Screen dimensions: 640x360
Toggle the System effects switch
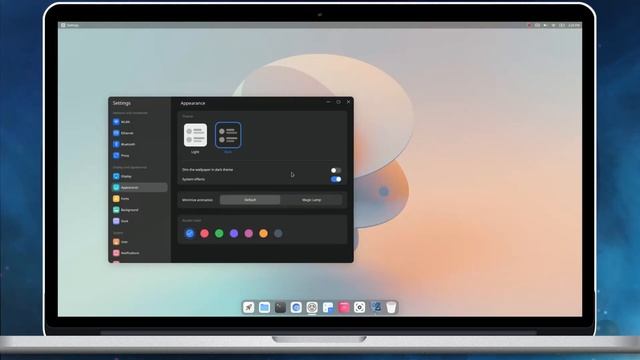336,179
